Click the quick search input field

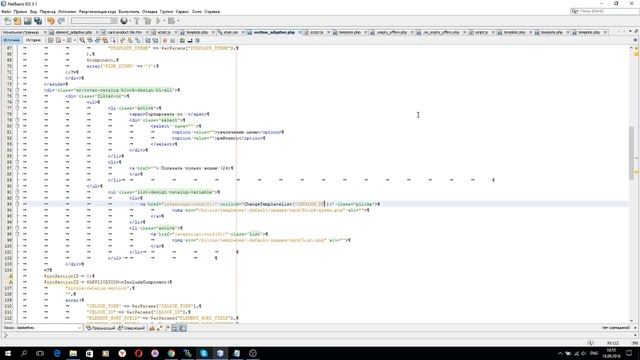coord(608,11)
